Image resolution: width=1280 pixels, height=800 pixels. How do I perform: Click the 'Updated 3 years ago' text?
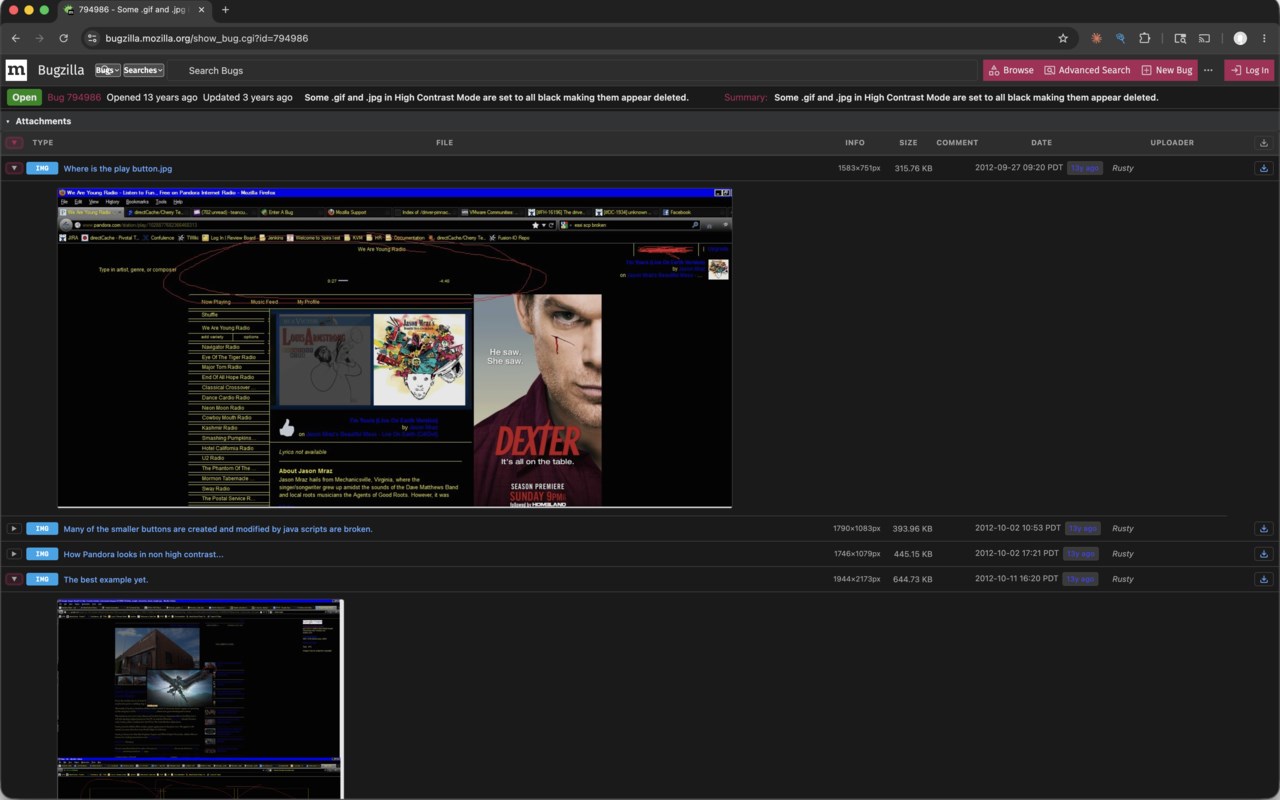pos(248,98)
